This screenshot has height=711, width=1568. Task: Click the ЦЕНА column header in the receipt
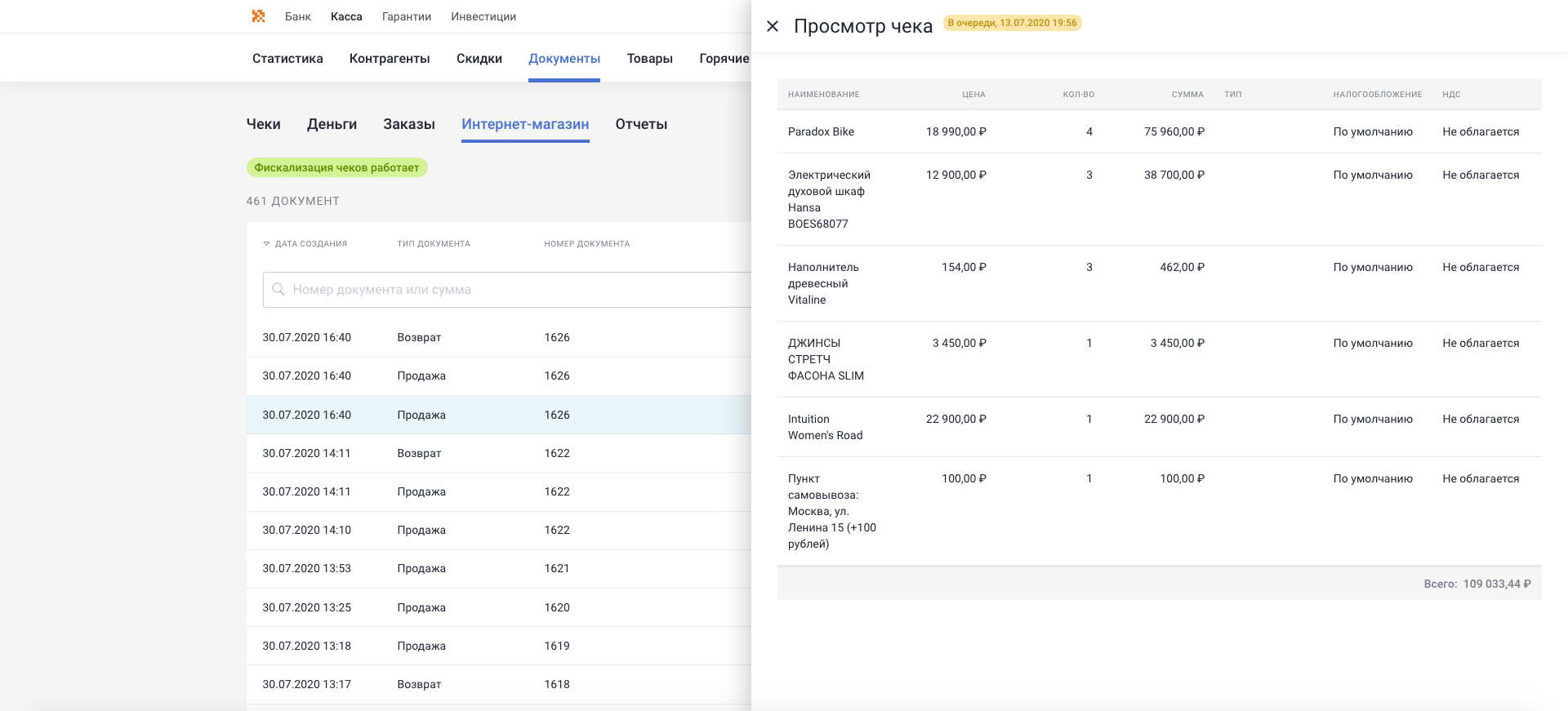point(973,95)
